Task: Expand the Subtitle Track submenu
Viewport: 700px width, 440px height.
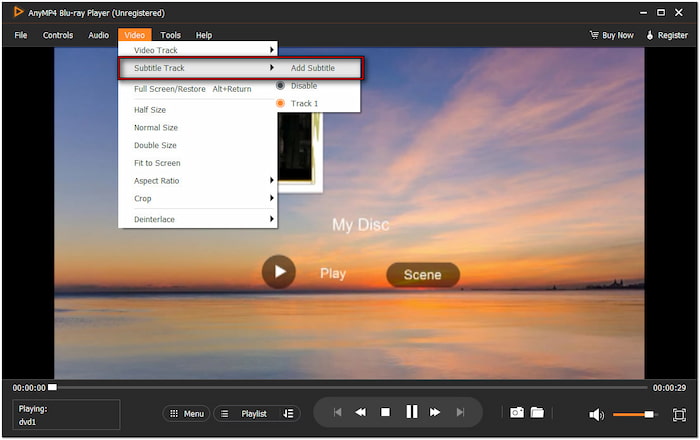Action: tap(198, 68)
